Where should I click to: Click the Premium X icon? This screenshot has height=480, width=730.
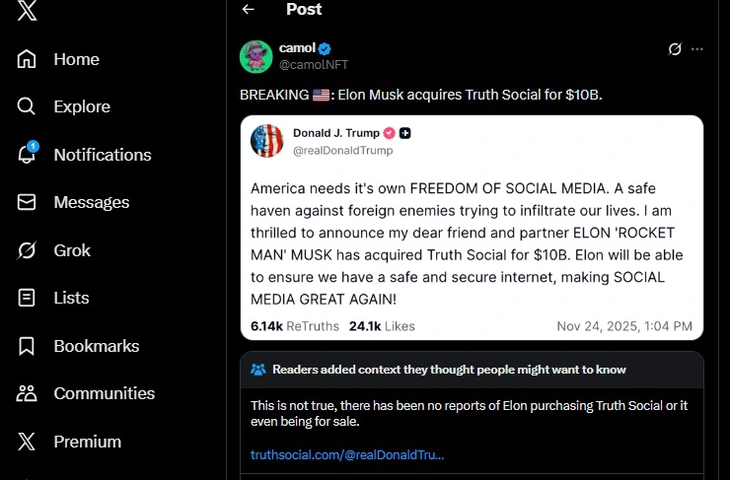(x=27, y=441)
